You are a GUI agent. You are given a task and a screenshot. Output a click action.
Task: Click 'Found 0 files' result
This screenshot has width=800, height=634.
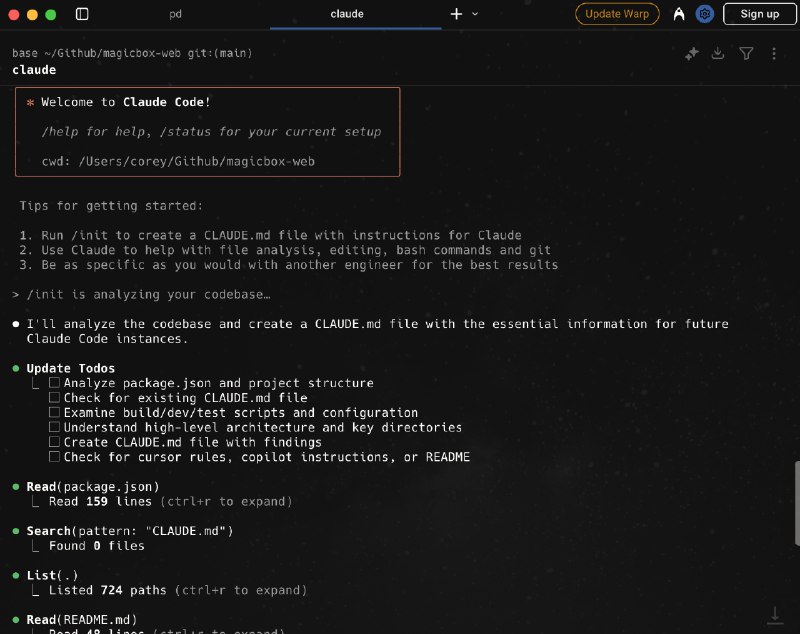[96, 546]
